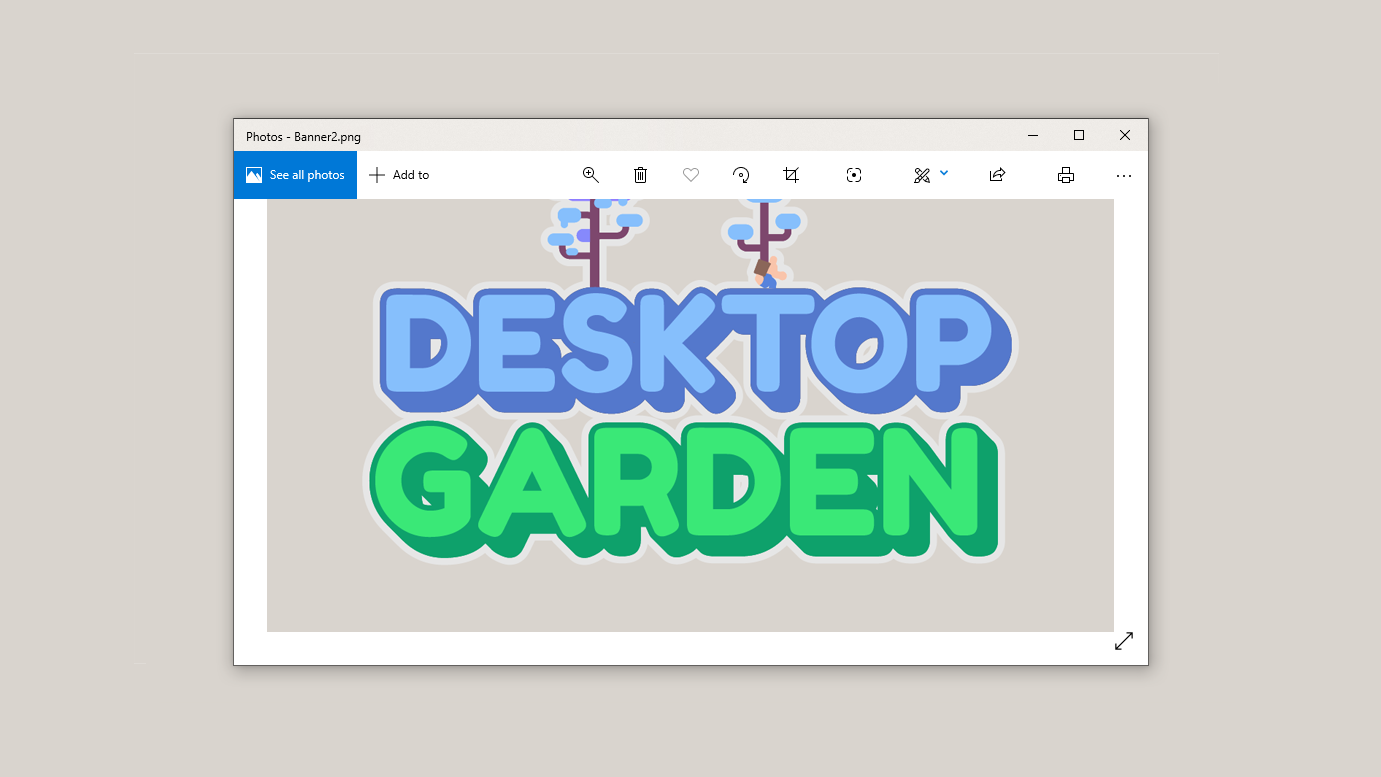Open the See more ellipsis menu
The width and height of the screenshot is (1381, 777).
[1124, 176]
